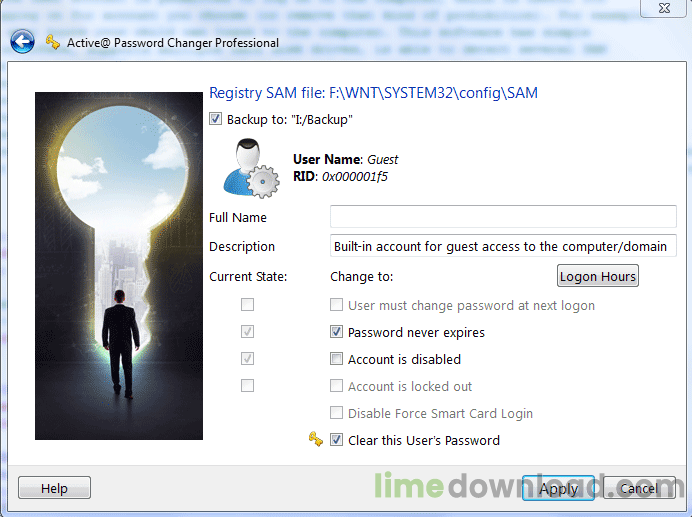This screenshot has width=692, height=517.
Task: Uncheck the Backup to I:/Backup checkbox
Action: (x=215, y=119)
